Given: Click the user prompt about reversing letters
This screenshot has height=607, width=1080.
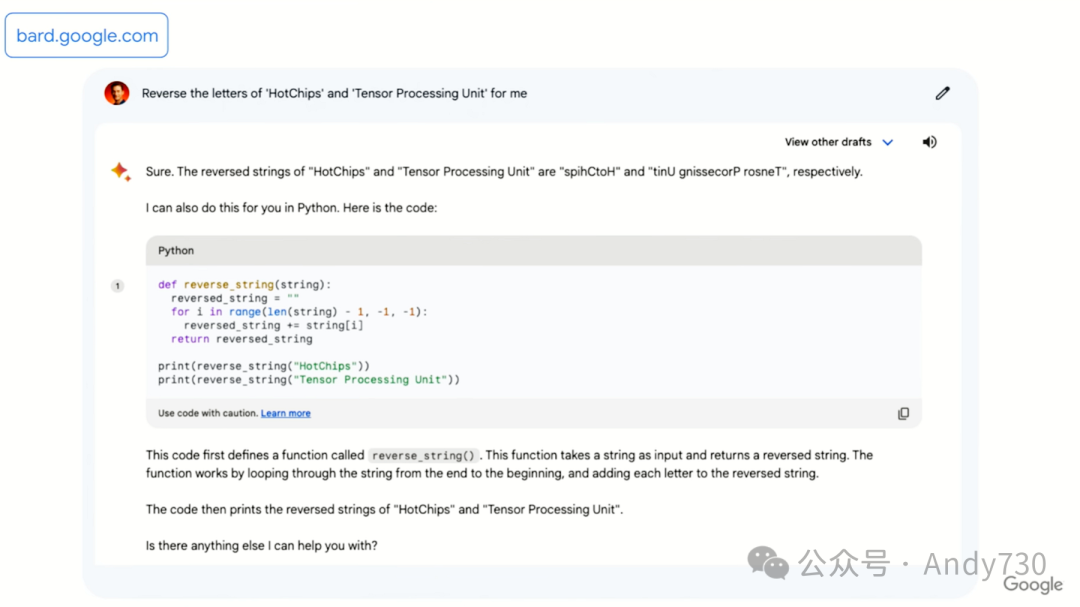Looking at the screenshot, I should tap(334, 93).
